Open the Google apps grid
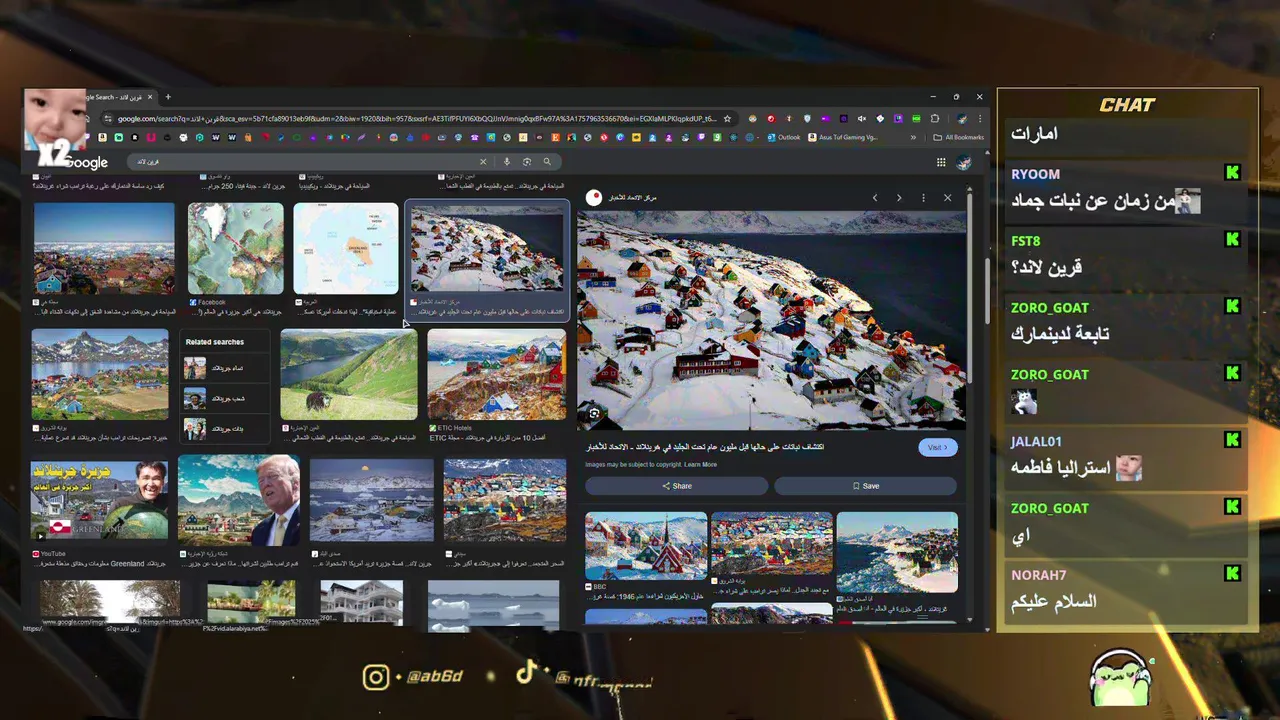The height and width of the screenshot is (720, 1280). pos(941,162)
